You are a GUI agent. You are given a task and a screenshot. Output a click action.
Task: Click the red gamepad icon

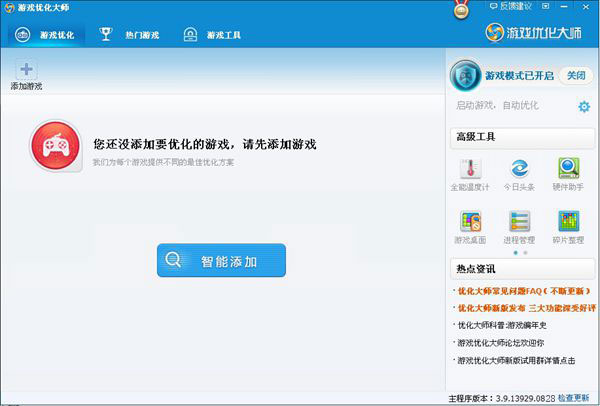(x=56, y=145)
